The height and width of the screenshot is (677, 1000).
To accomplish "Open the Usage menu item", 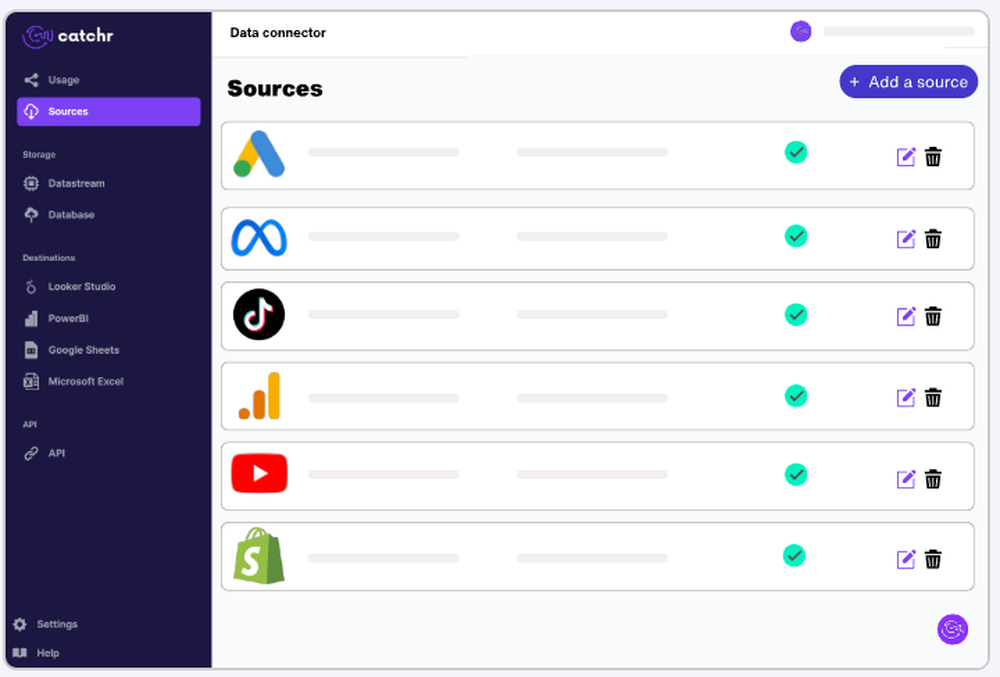I will coord(63,80).
